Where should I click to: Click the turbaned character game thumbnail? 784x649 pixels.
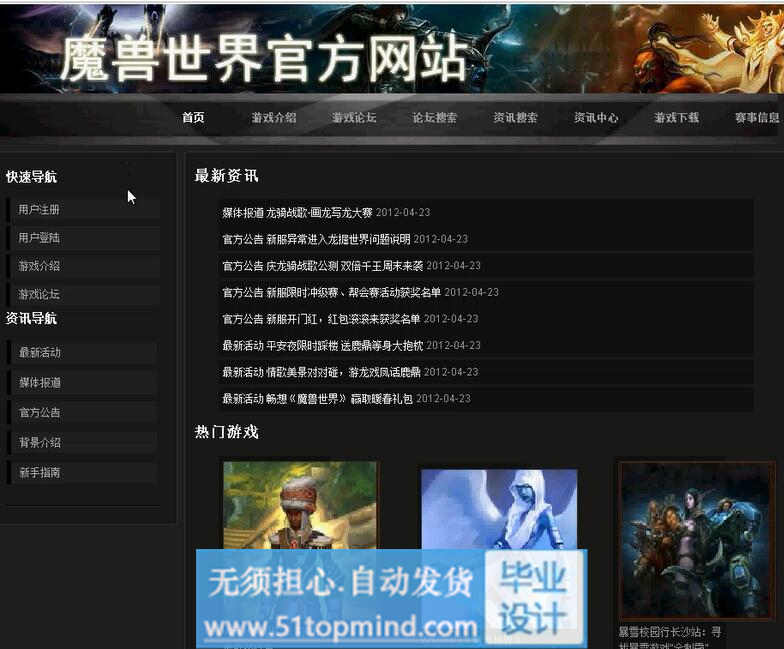click(300, 505)
